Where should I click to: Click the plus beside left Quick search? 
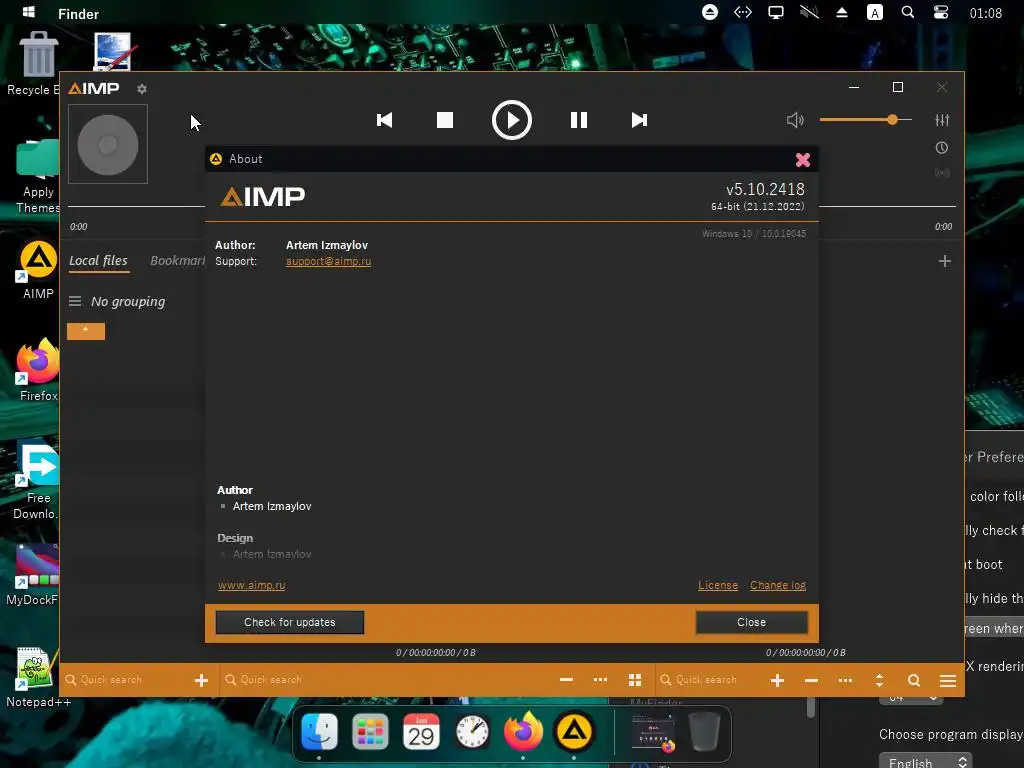click(201, 680)
